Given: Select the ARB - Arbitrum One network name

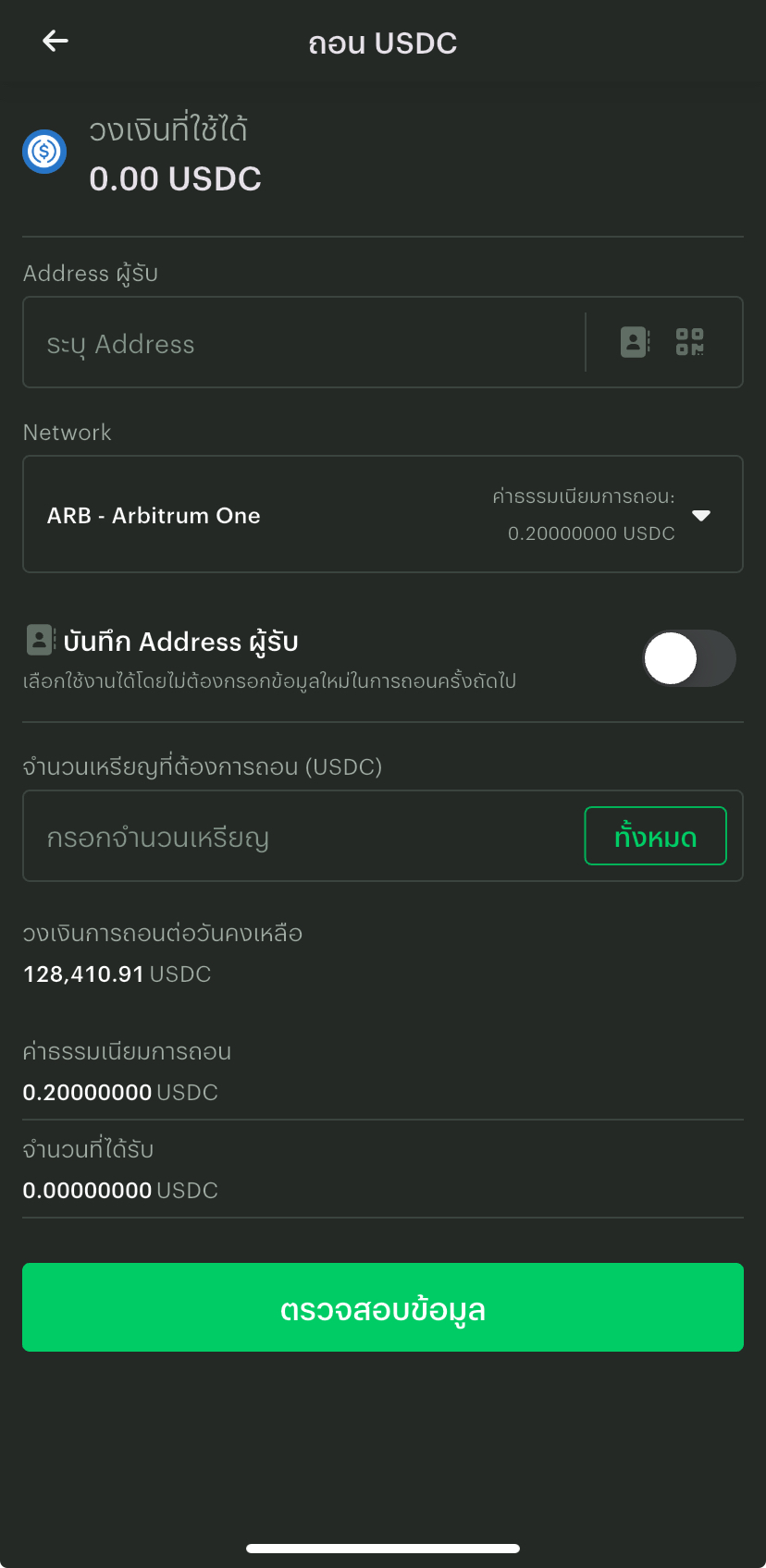Looking at the screenshot, I should (154, 516).
